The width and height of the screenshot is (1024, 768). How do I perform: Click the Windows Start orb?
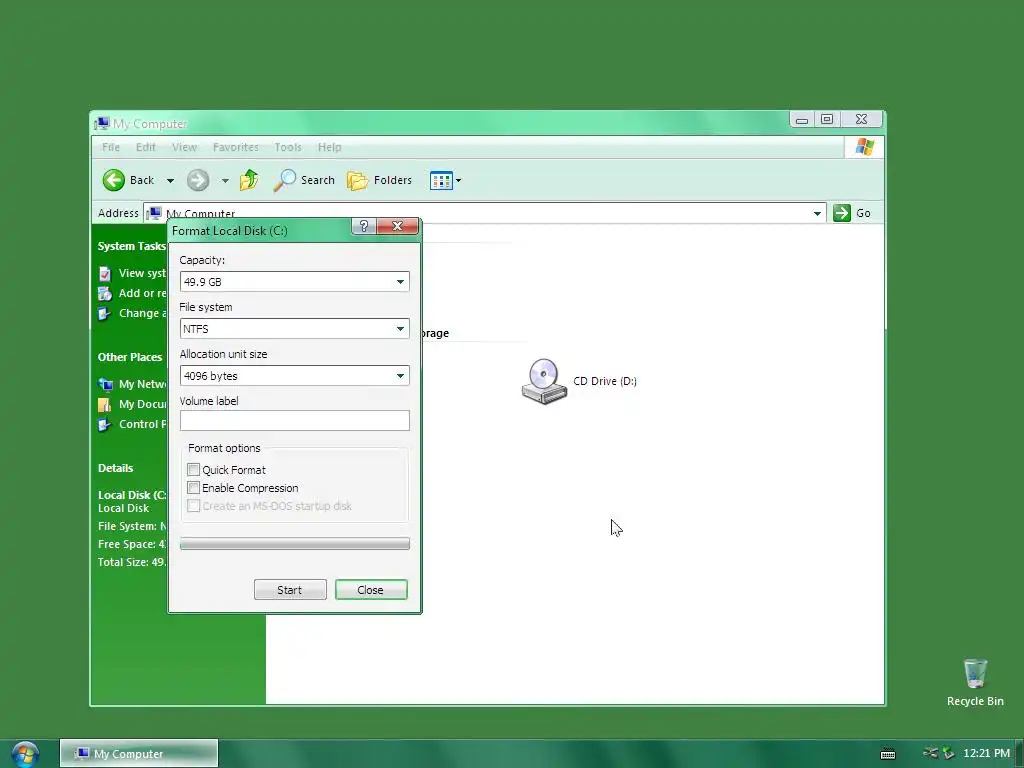[25, 754]
